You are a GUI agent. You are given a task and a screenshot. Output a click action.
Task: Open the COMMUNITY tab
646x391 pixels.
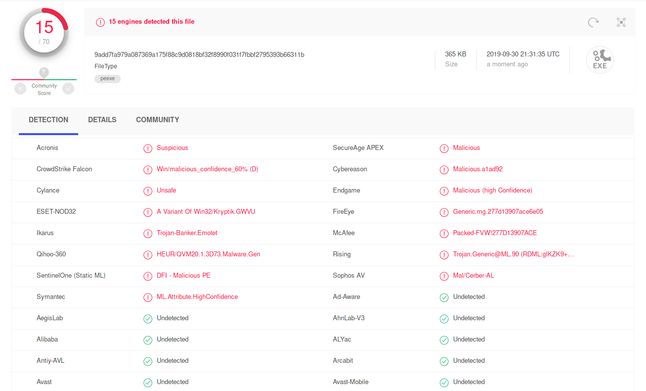tap(157, 120)
